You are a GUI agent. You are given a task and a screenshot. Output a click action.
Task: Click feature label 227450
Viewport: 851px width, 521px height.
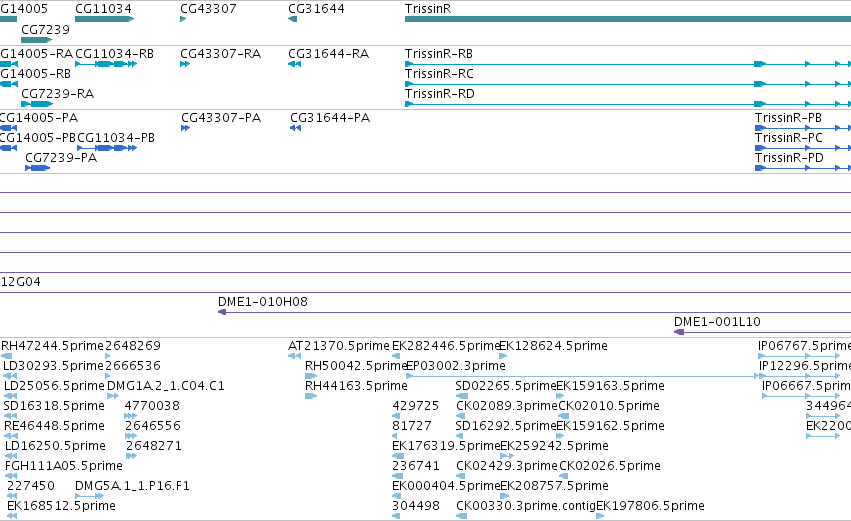tap(31, 486)
